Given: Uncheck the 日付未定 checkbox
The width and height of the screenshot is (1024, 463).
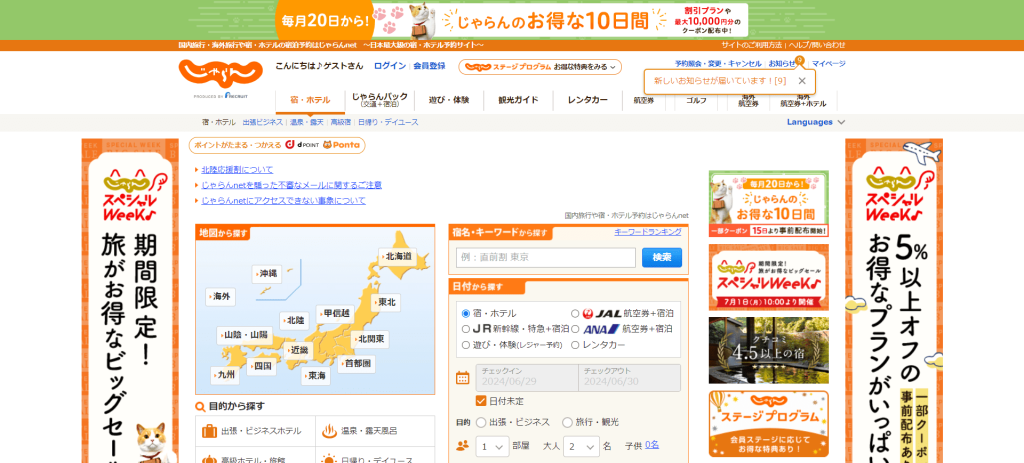Looking at the screenshot, I should 481,401.
